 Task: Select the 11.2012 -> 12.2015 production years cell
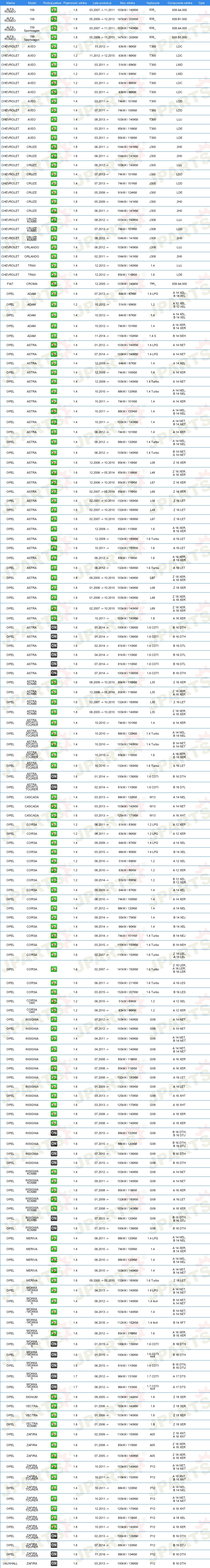point(102,55)
